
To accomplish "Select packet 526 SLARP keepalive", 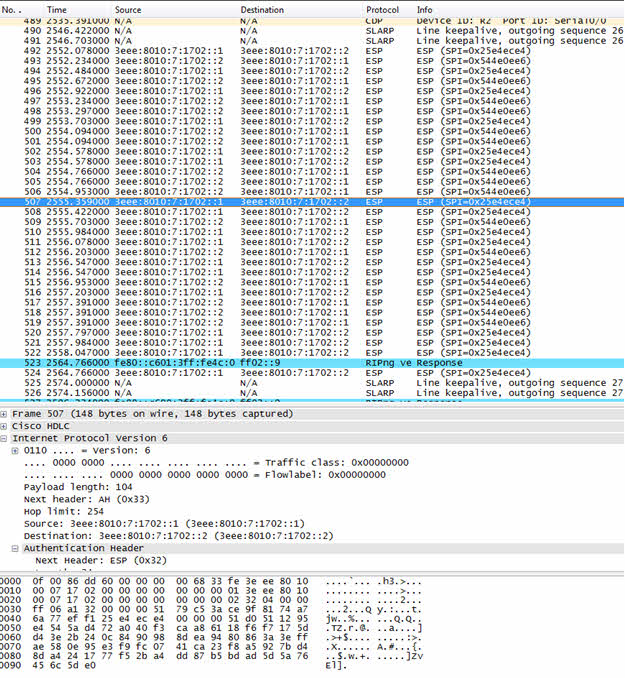I will (312, 393).
